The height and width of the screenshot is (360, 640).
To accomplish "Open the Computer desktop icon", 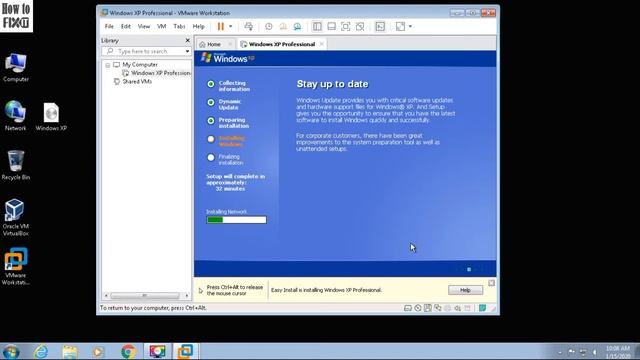I will [x=16, y=68].
